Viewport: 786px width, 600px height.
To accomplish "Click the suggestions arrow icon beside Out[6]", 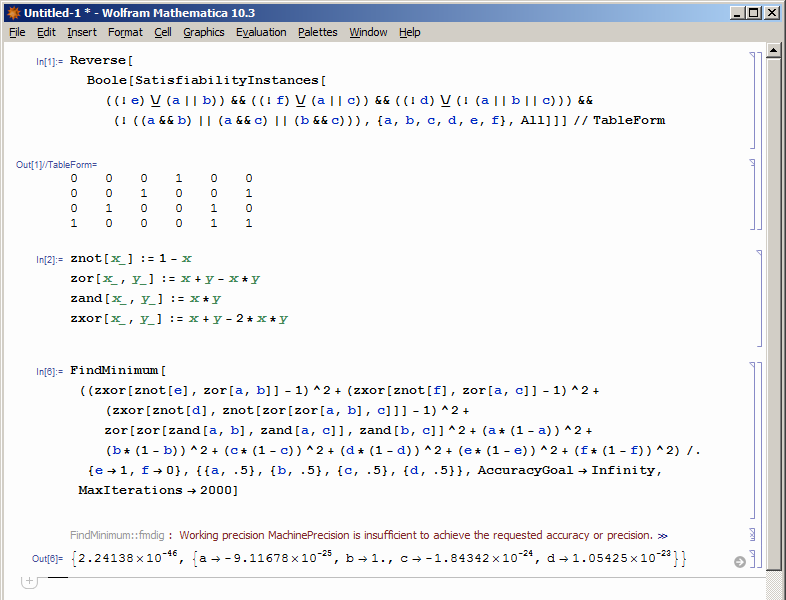I will coord(740,562).
